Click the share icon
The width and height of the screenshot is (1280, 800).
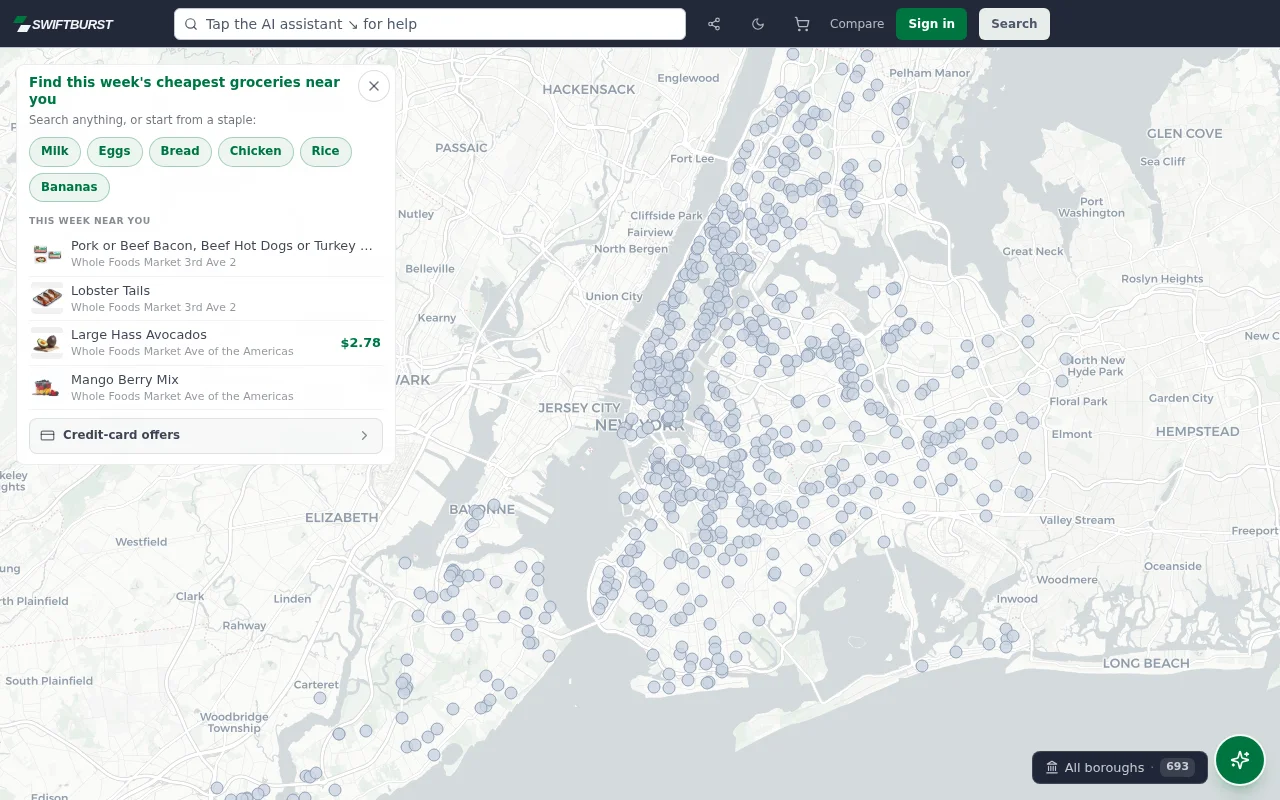coord(714,24)
